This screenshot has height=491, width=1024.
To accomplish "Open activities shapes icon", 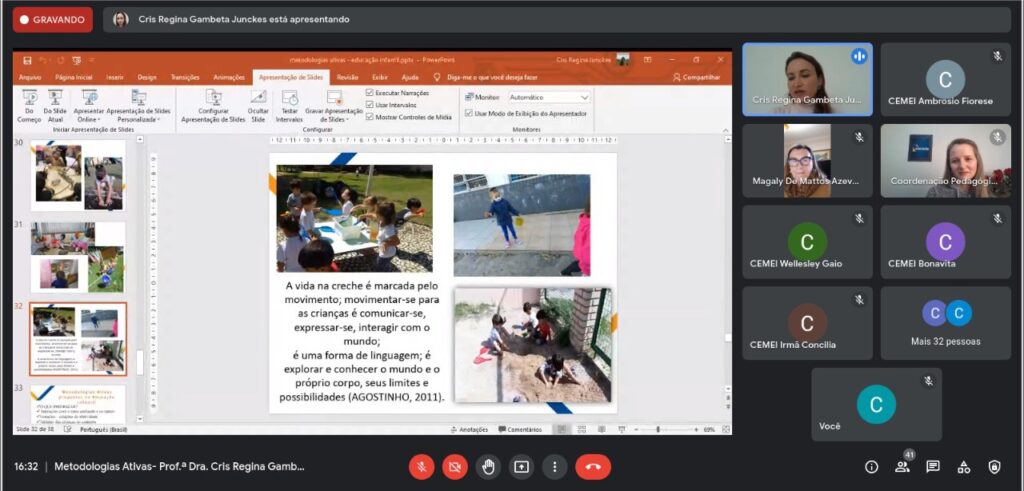I will (x=964, y=467).
